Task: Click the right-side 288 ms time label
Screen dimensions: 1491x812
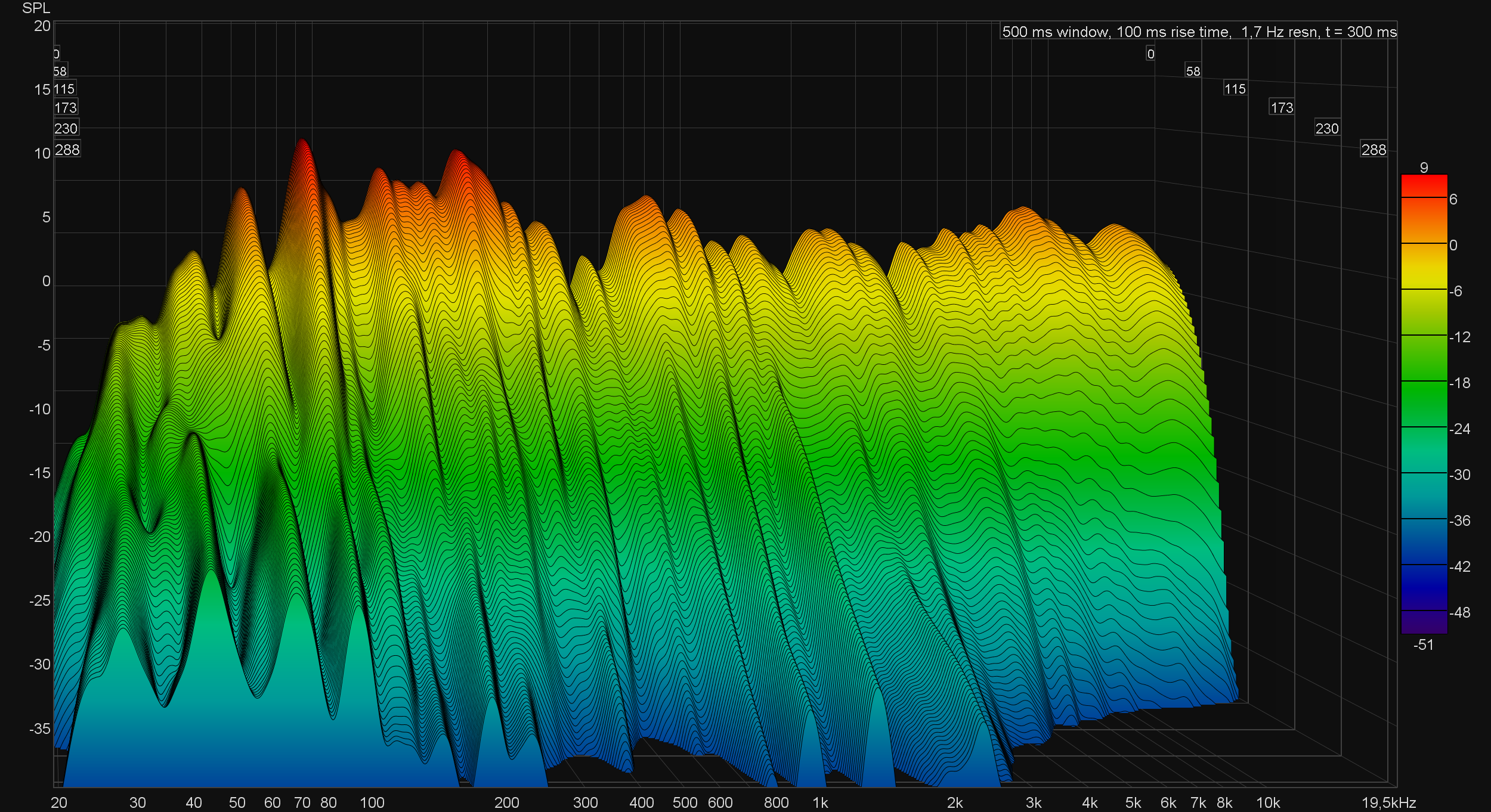Action: coord(1373,150)
